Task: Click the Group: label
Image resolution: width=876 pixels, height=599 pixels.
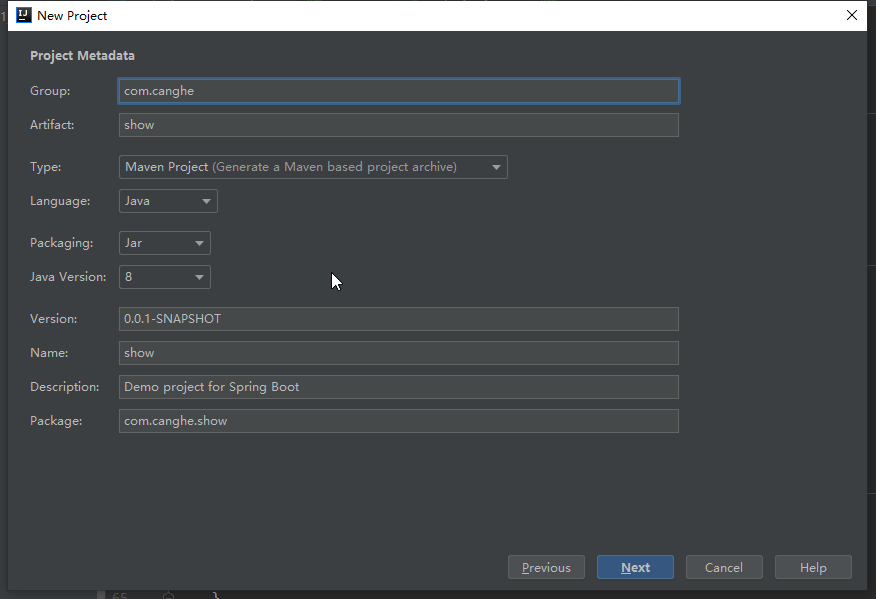Action: click(x=50, y=91)
